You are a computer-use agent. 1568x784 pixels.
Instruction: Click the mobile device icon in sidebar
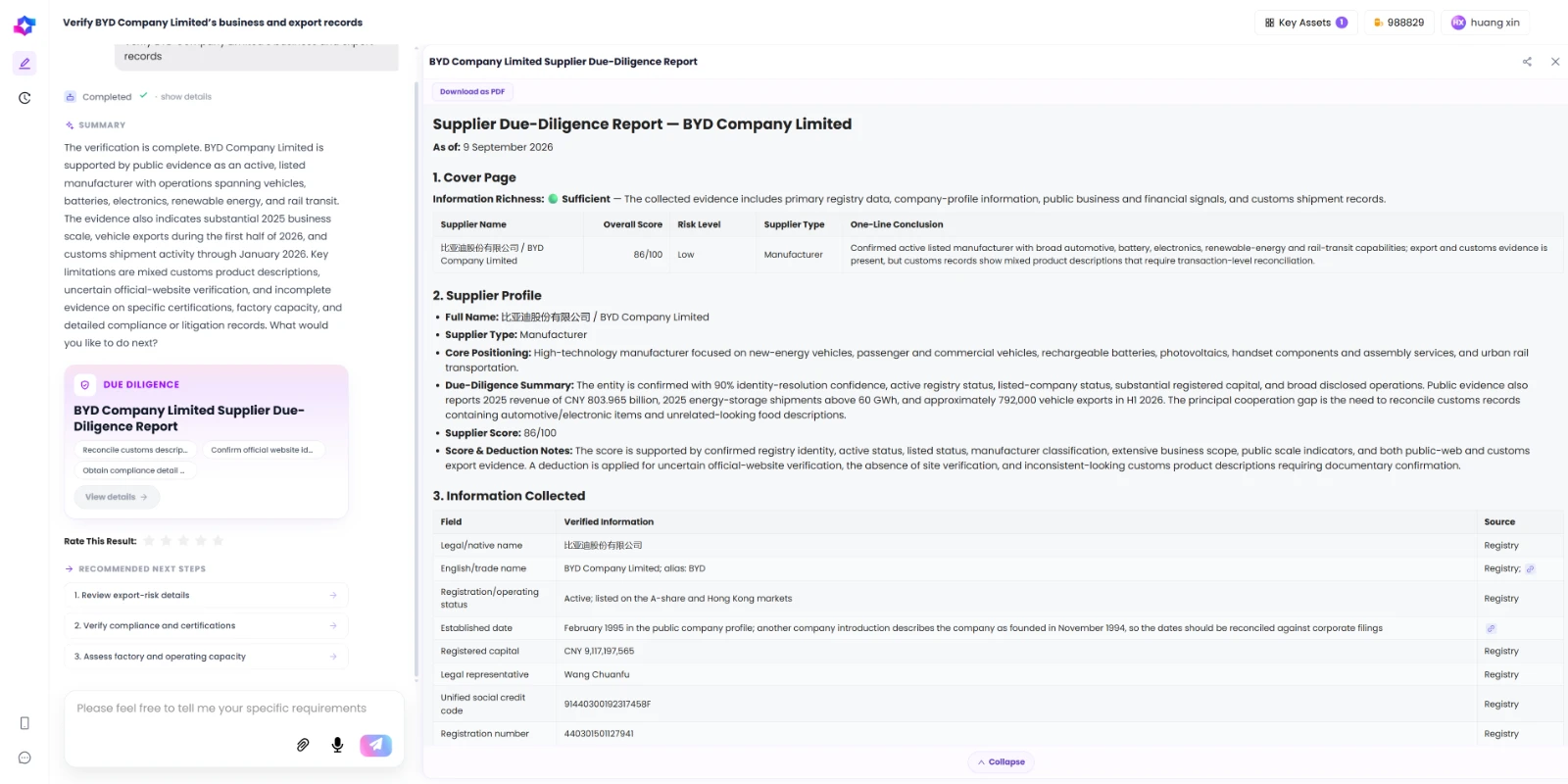click(24, 723)
